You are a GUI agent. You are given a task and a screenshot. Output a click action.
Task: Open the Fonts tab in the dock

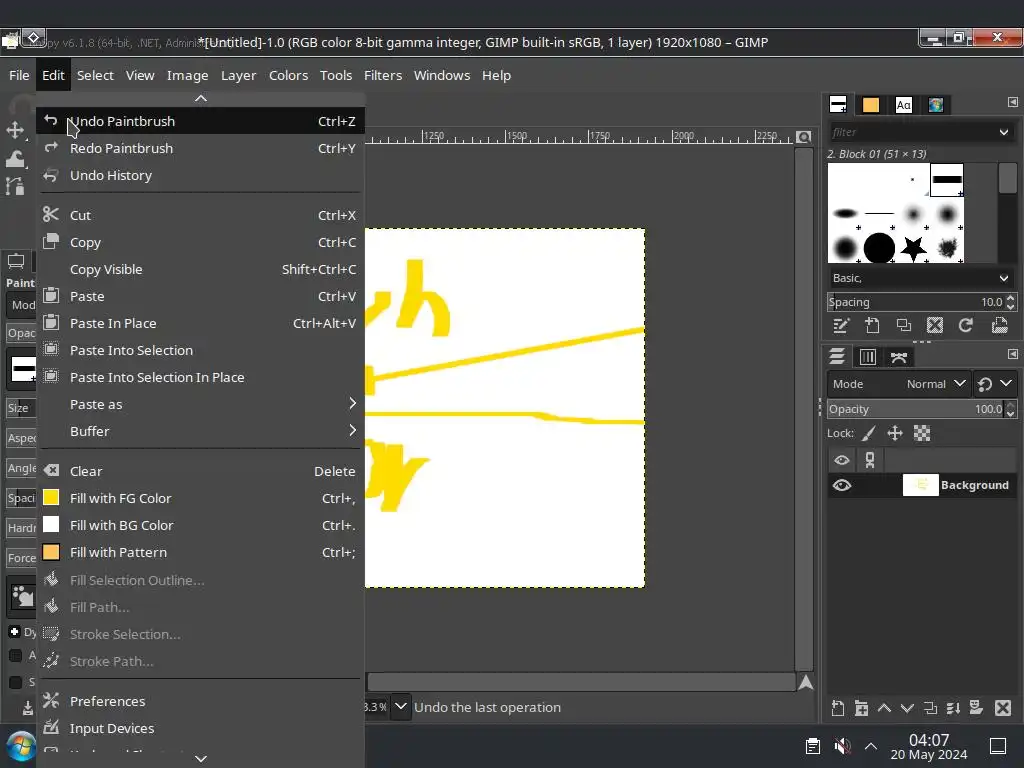[x=904, y=104]
